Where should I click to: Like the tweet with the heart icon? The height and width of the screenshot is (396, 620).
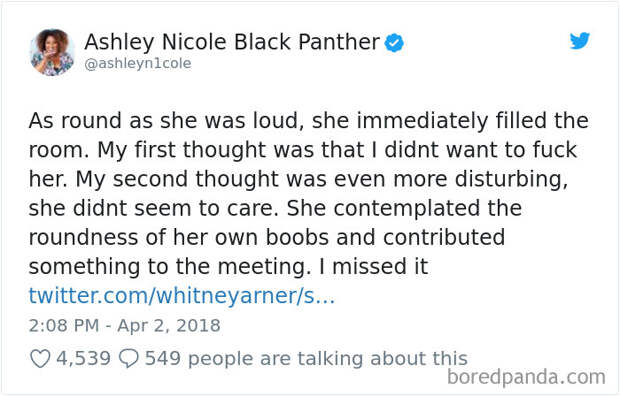point(40,359)
